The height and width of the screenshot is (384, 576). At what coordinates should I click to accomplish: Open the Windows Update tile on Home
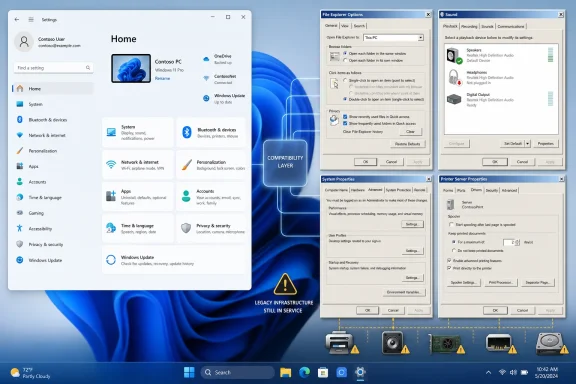[174, 260]
